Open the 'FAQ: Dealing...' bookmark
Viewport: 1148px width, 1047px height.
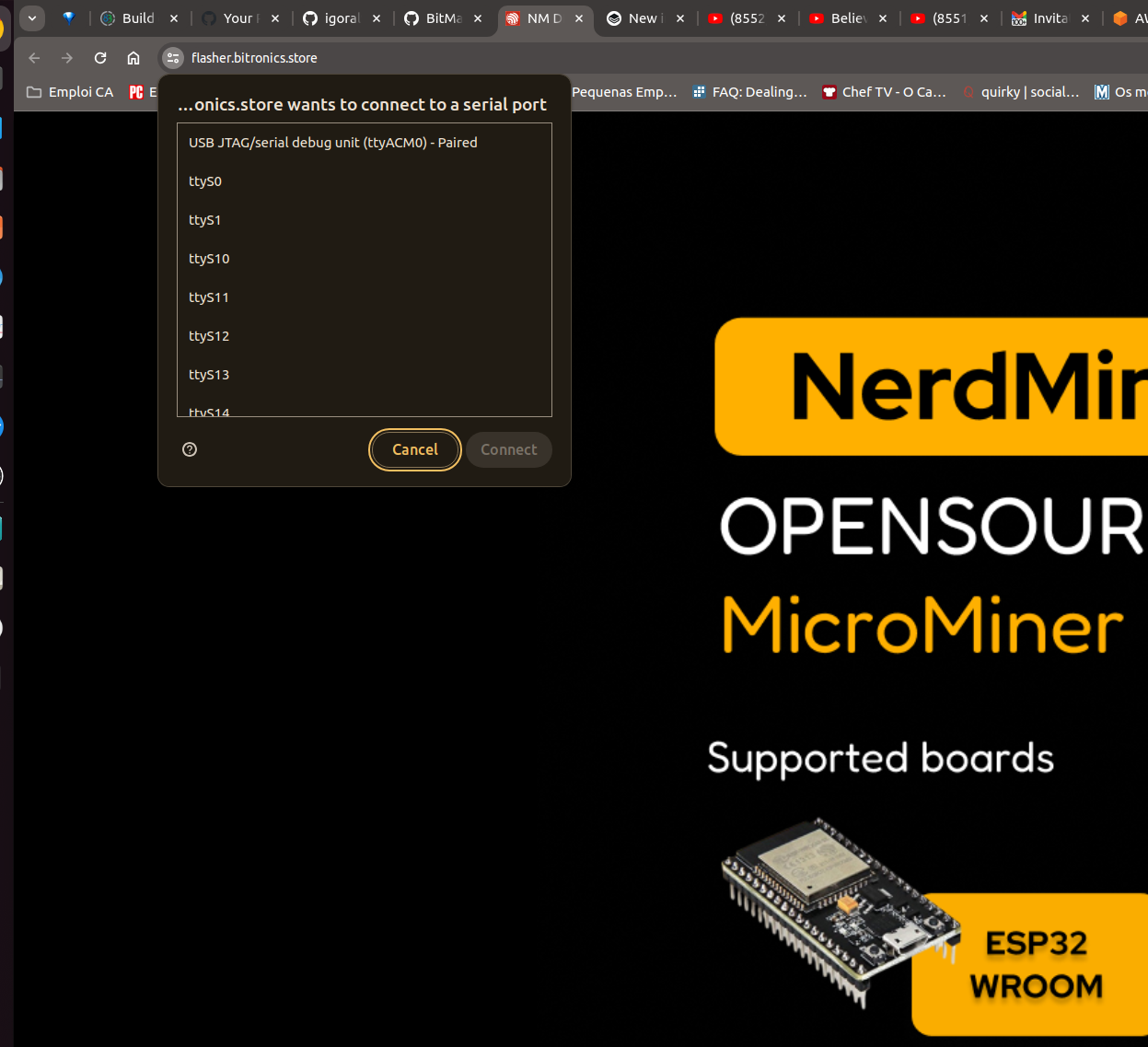coord(749,92)
